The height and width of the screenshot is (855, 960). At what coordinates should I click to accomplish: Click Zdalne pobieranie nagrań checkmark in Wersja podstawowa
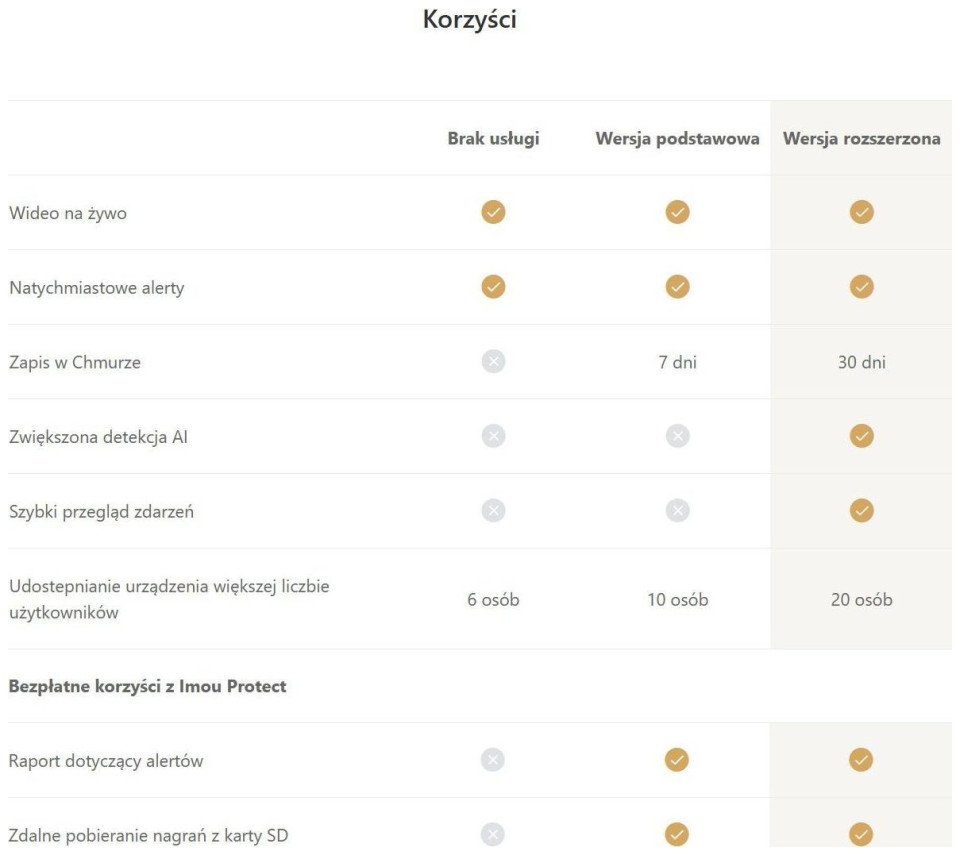(678, 832)
